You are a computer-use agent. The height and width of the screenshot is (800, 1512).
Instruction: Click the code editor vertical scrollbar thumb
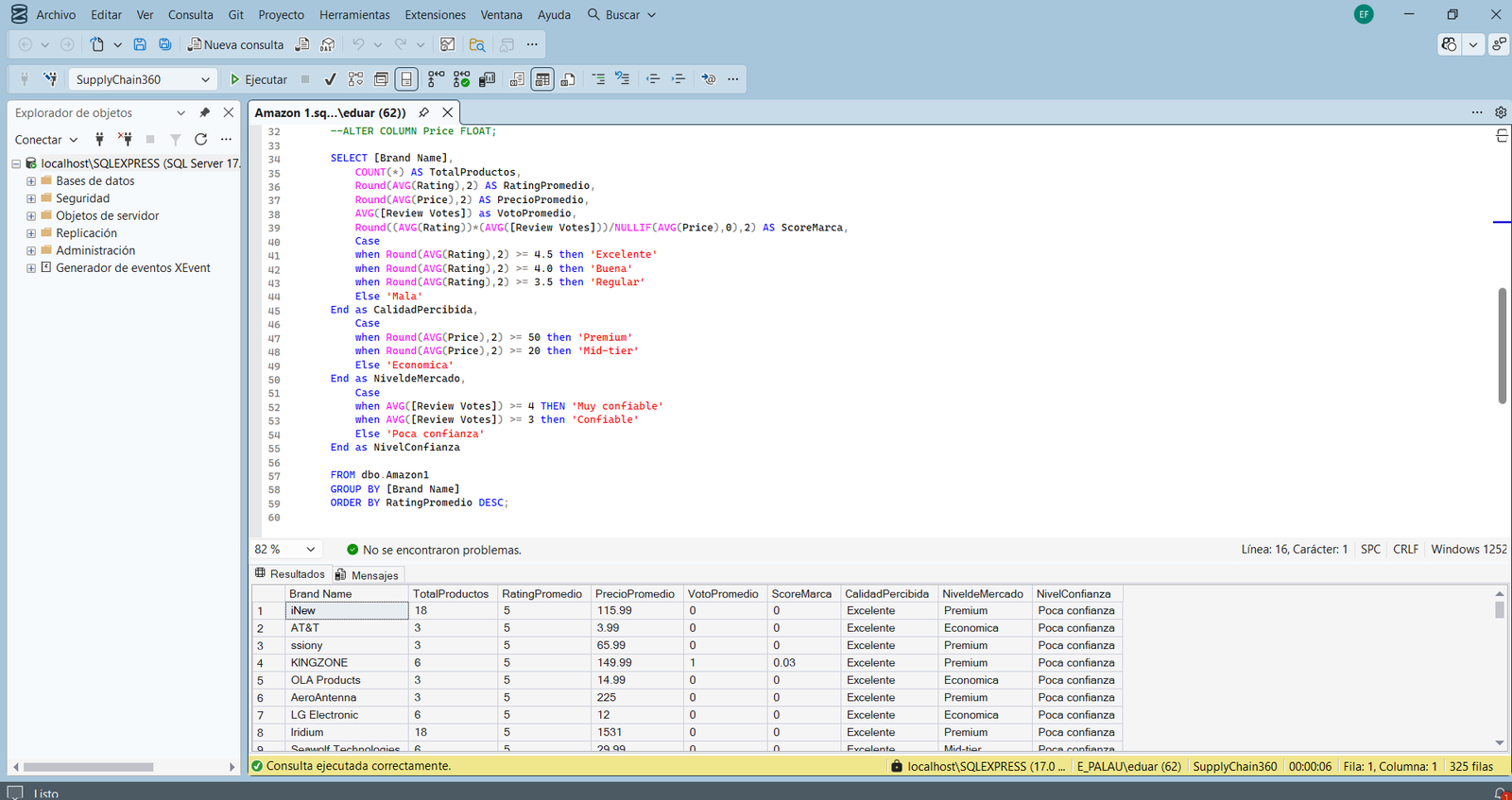coord(1502,346)
